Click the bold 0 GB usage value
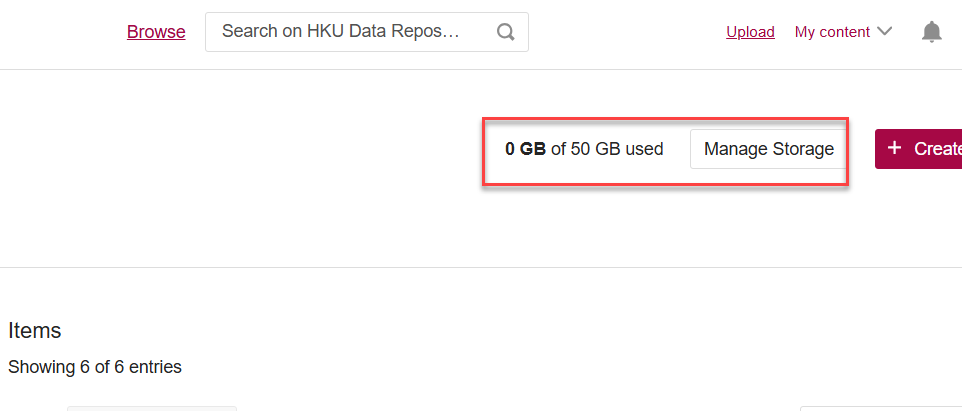 pyautogui.click(x=525, y=149)
